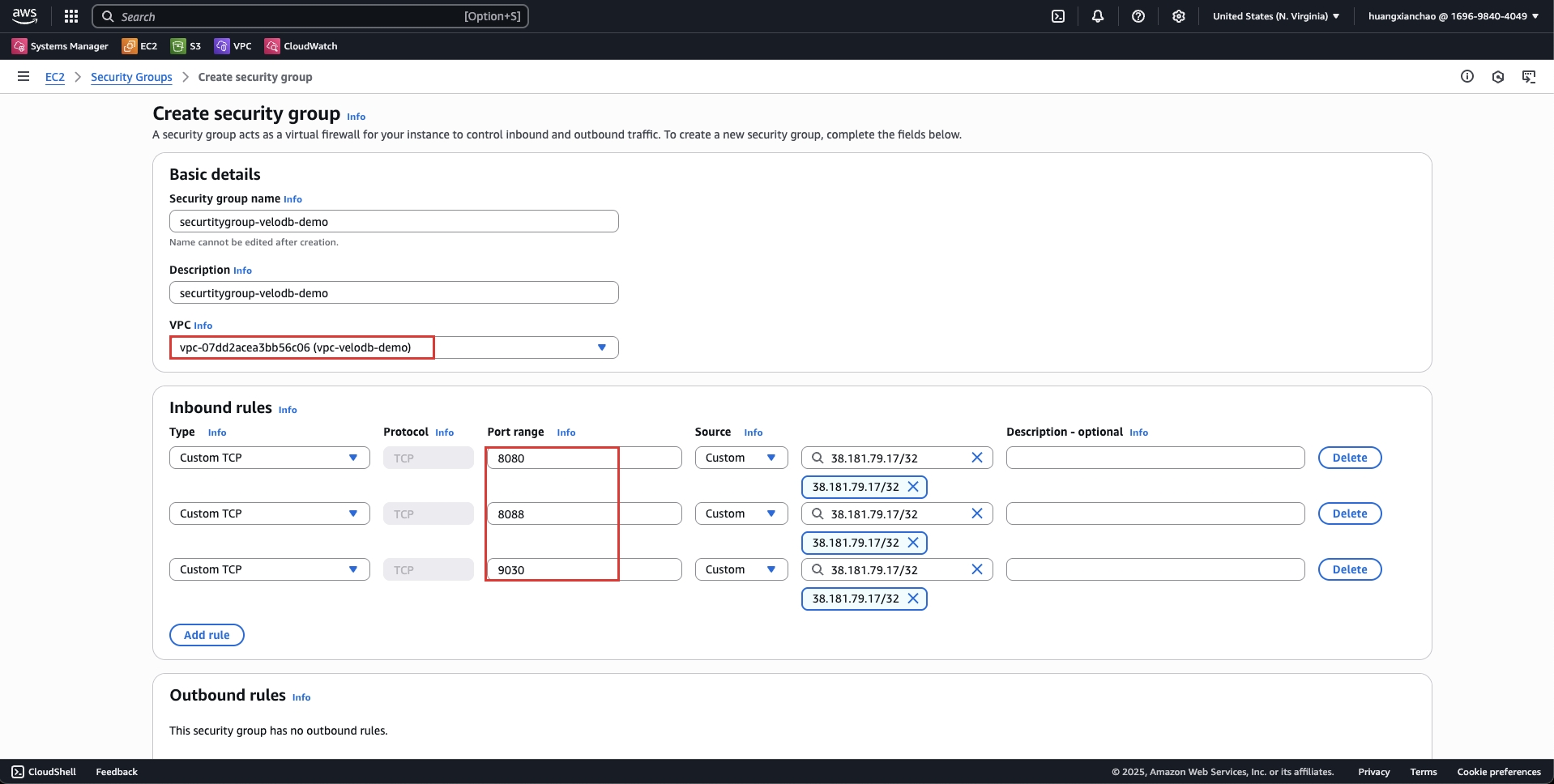Open the AWS home logo

(24, 16)
